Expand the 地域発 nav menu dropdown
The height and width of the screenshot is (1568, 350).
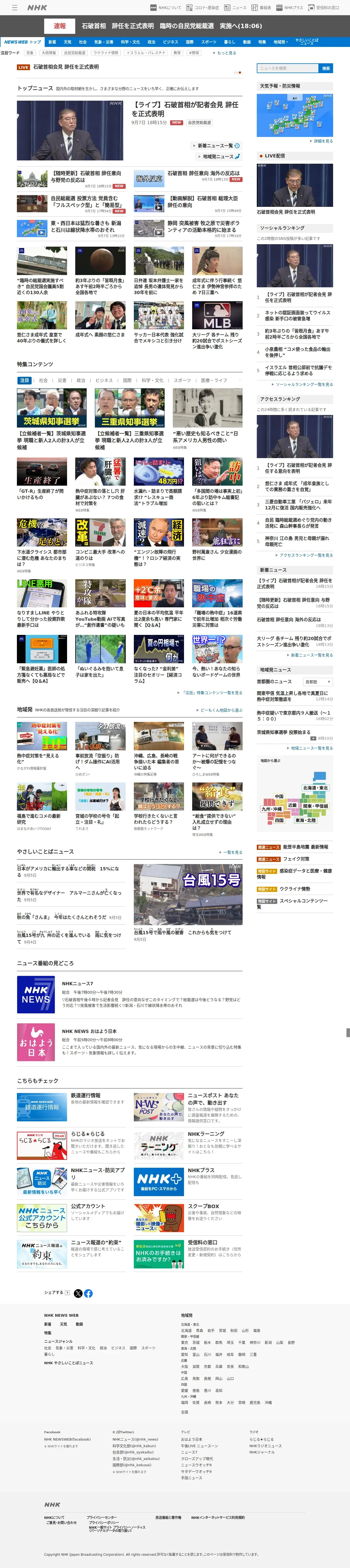click(x=280, y=42)
